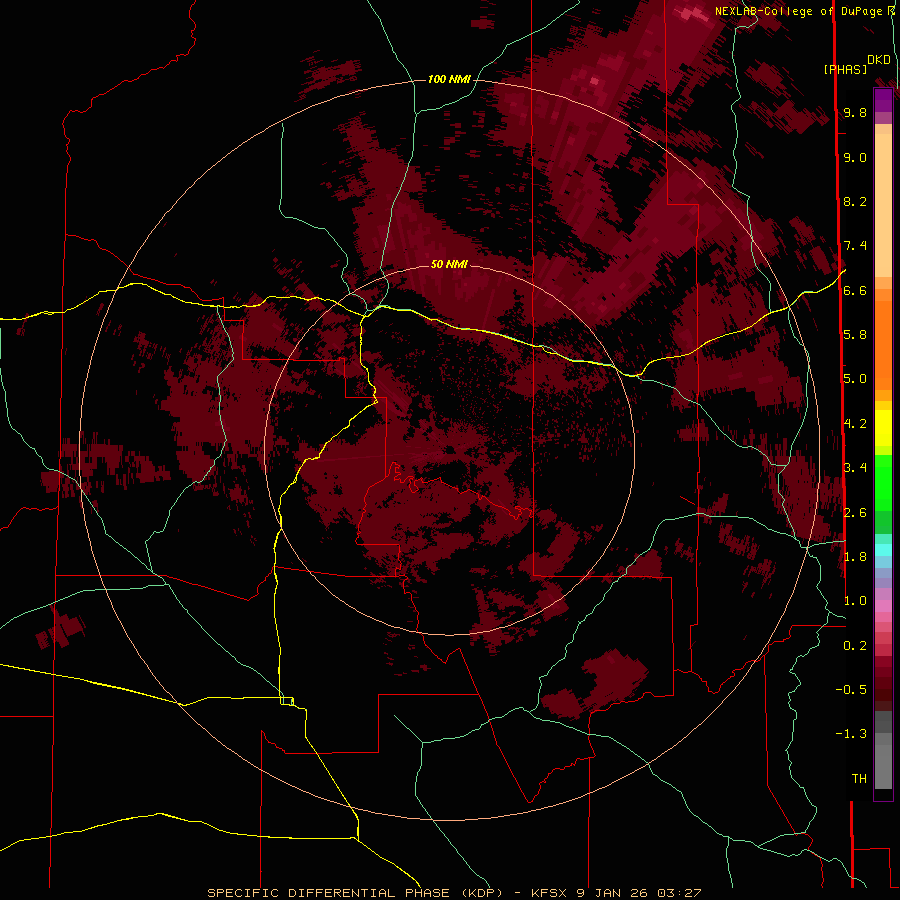Click the -0.5 value on the color scale

[x=851, y=689]
